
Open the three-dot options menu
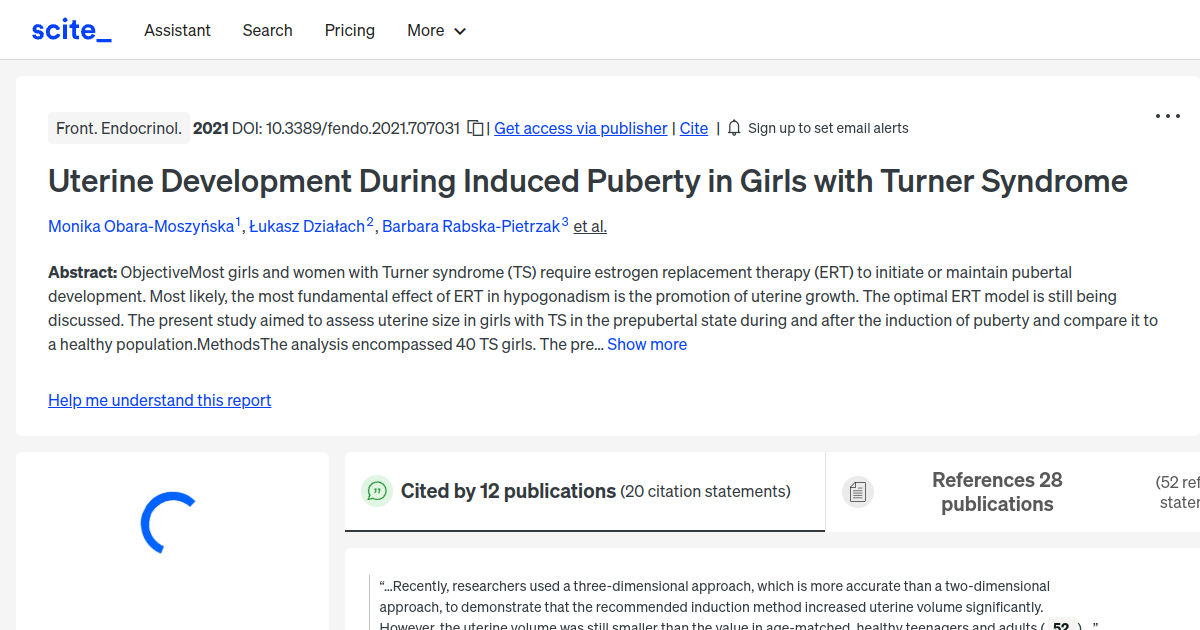[1167, 116]
